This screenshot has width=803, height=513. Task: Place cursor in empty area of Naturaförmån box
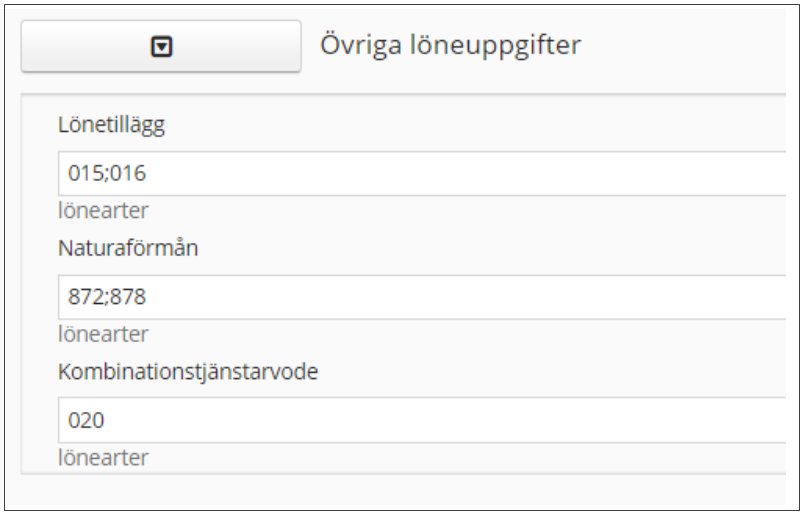coord(461,297)
